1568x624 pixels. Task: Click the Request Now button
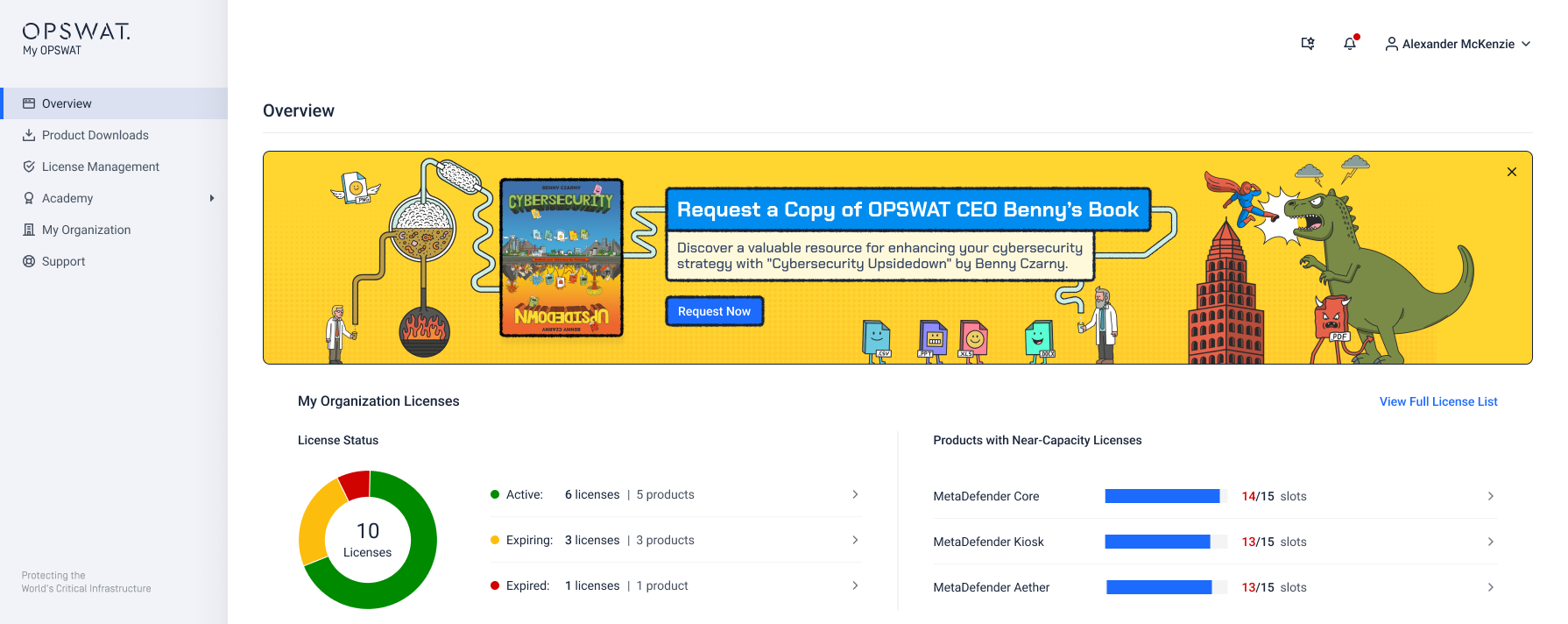click(715, 311)
